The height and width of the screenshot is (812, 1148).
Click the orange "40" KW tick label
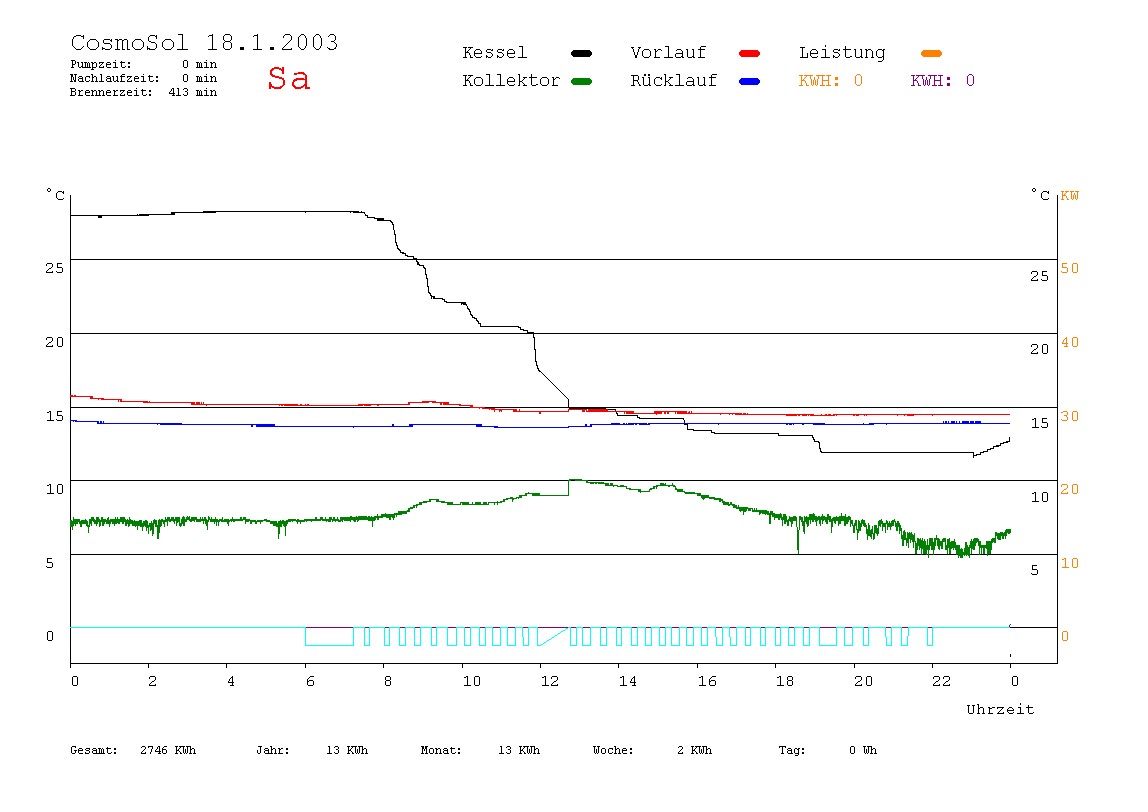point(1070,342)
